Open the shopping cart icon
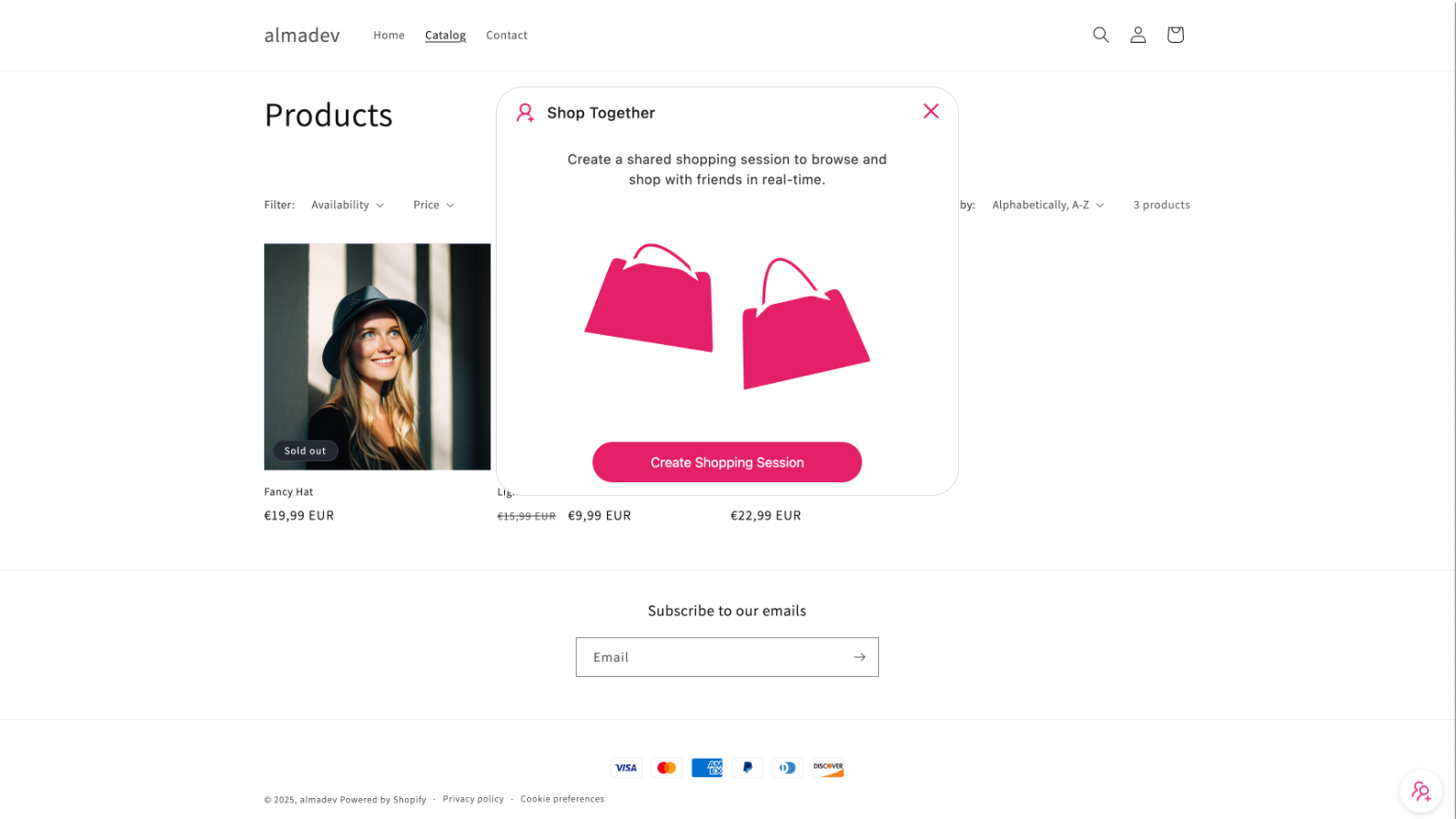 click(1175, 35)
